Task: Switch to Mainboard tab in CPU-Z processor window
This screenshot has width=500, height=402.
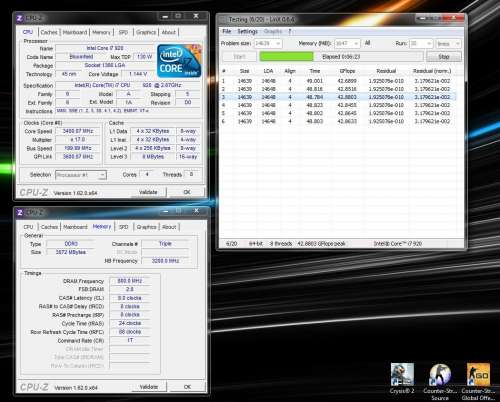Action: (75, 32)
